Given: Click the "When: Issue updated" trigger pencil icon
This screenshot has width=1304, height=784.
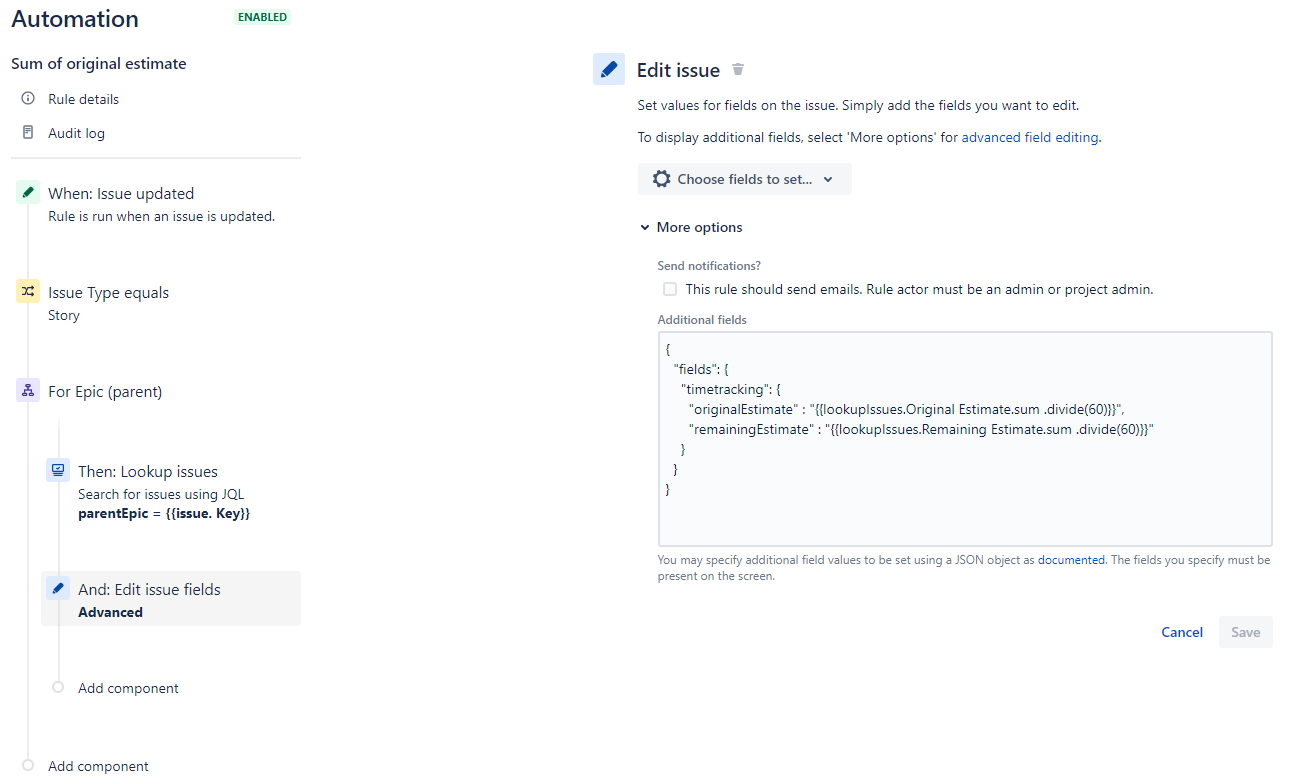Looking at the screenshot, I should (27, 192).
